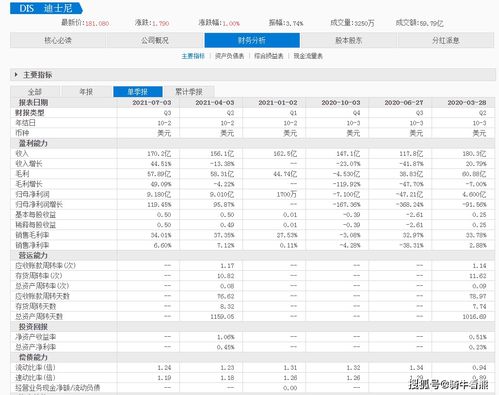Image resolution: width=499 pixels, height=395 pixels.
Task: Select the 全部 report filter tab
Action: (x=35, y=92)
